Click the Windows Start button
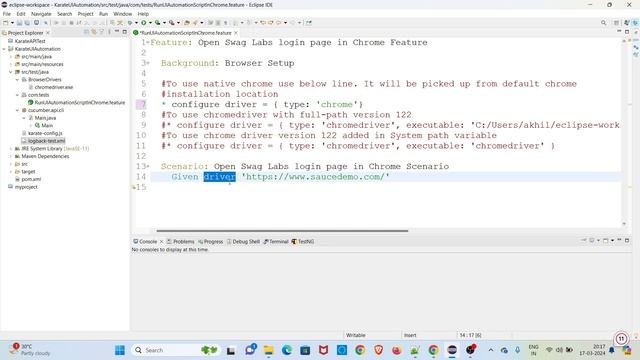The width and height of the screenshot is (640, 360). [120, 350]
